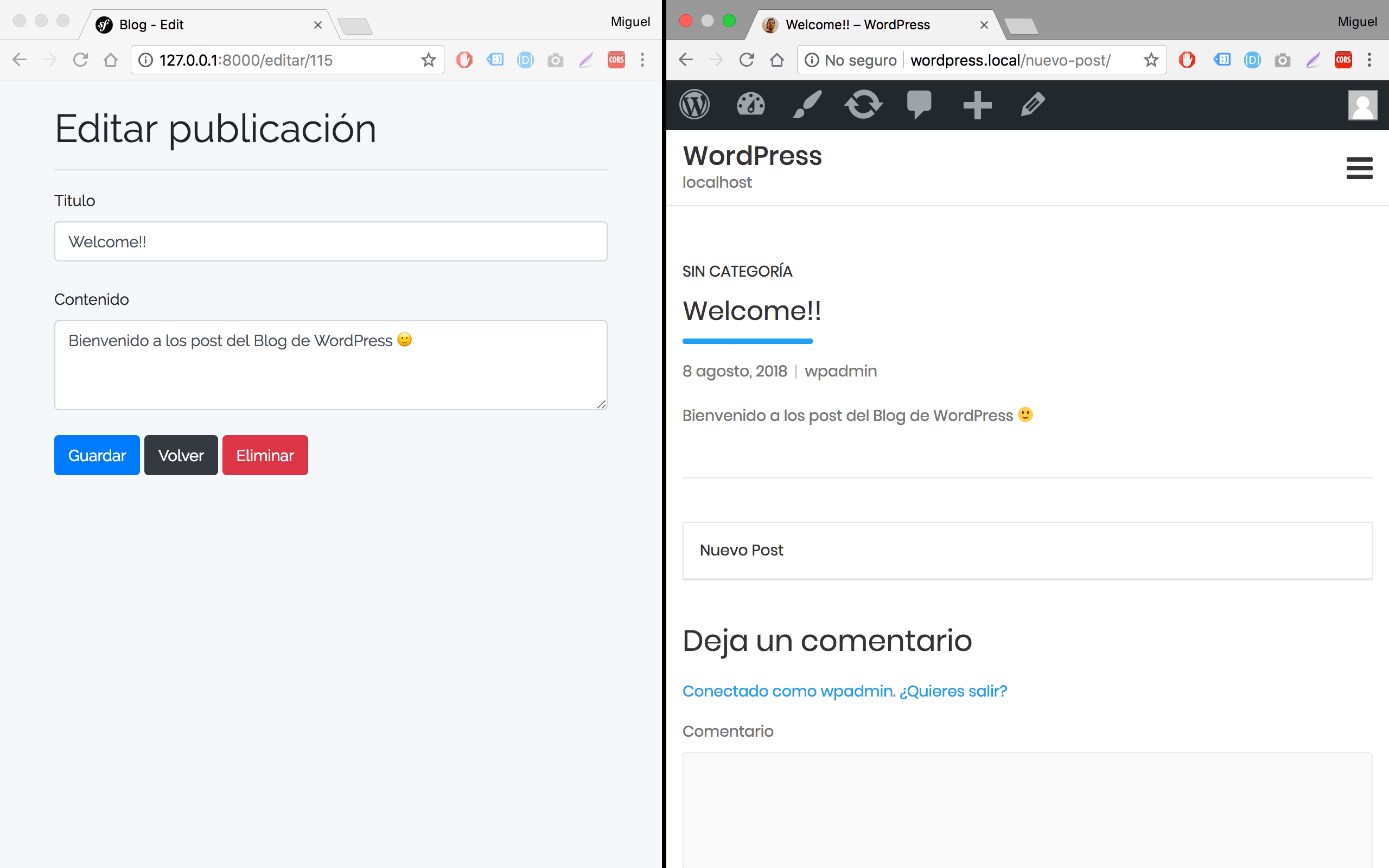This screenshot has height=868, width=1389.
Task: Expand the hamburger menu on WordPress site
Action: [1359, 168]
